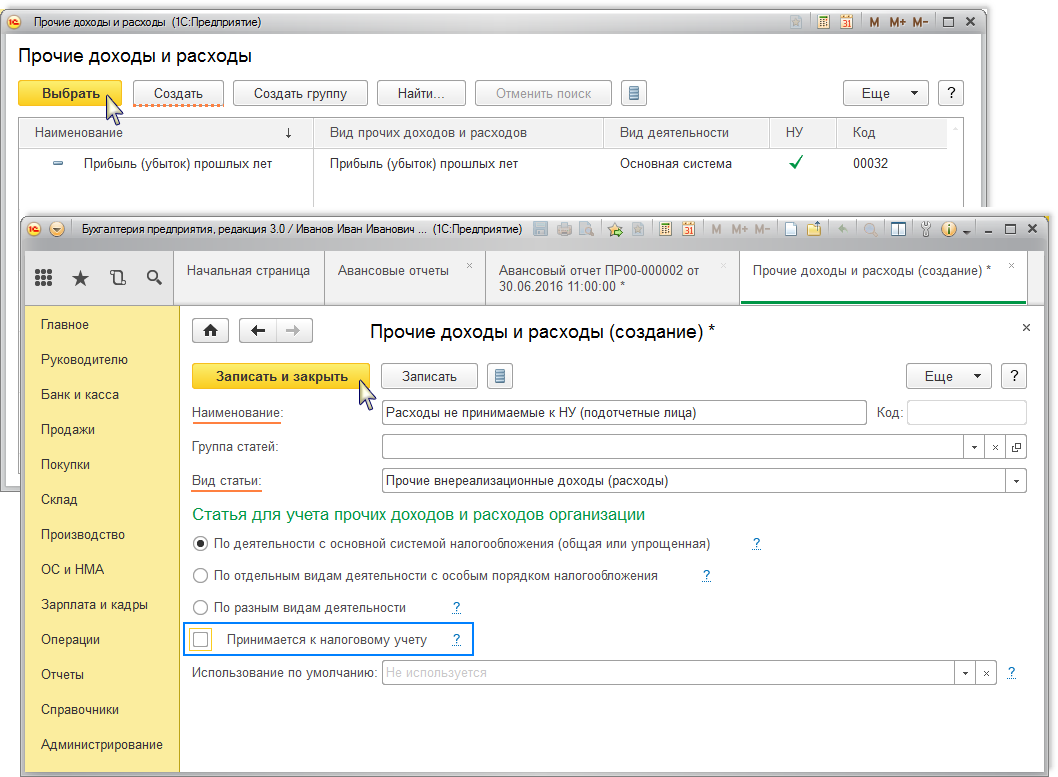1058x777 pixels.
Task: Open the ОС и НМА section
Action: click(x=72, y=569)
